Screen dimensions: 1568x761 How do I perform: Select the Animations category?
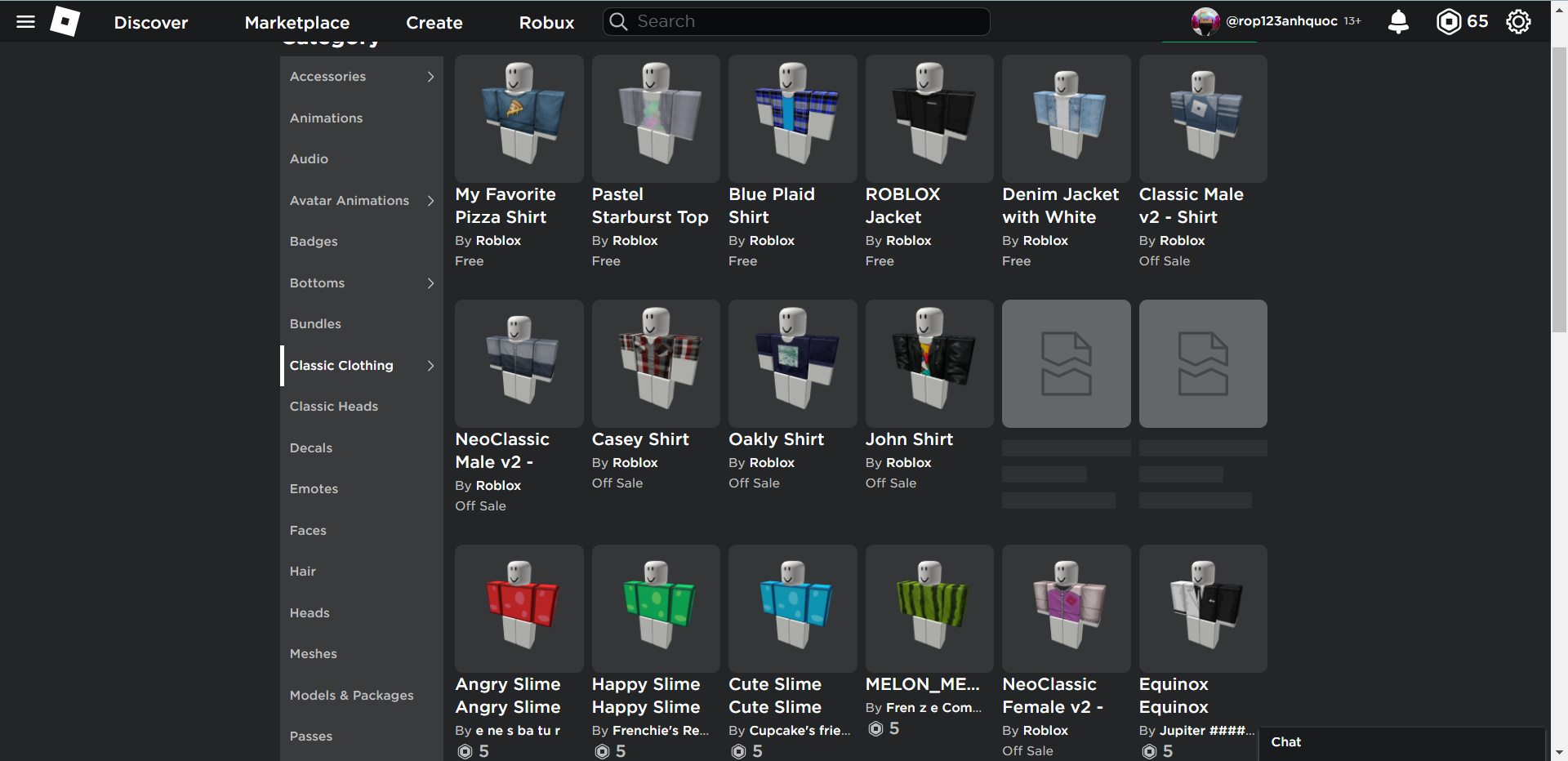click(x=326, y=118)
